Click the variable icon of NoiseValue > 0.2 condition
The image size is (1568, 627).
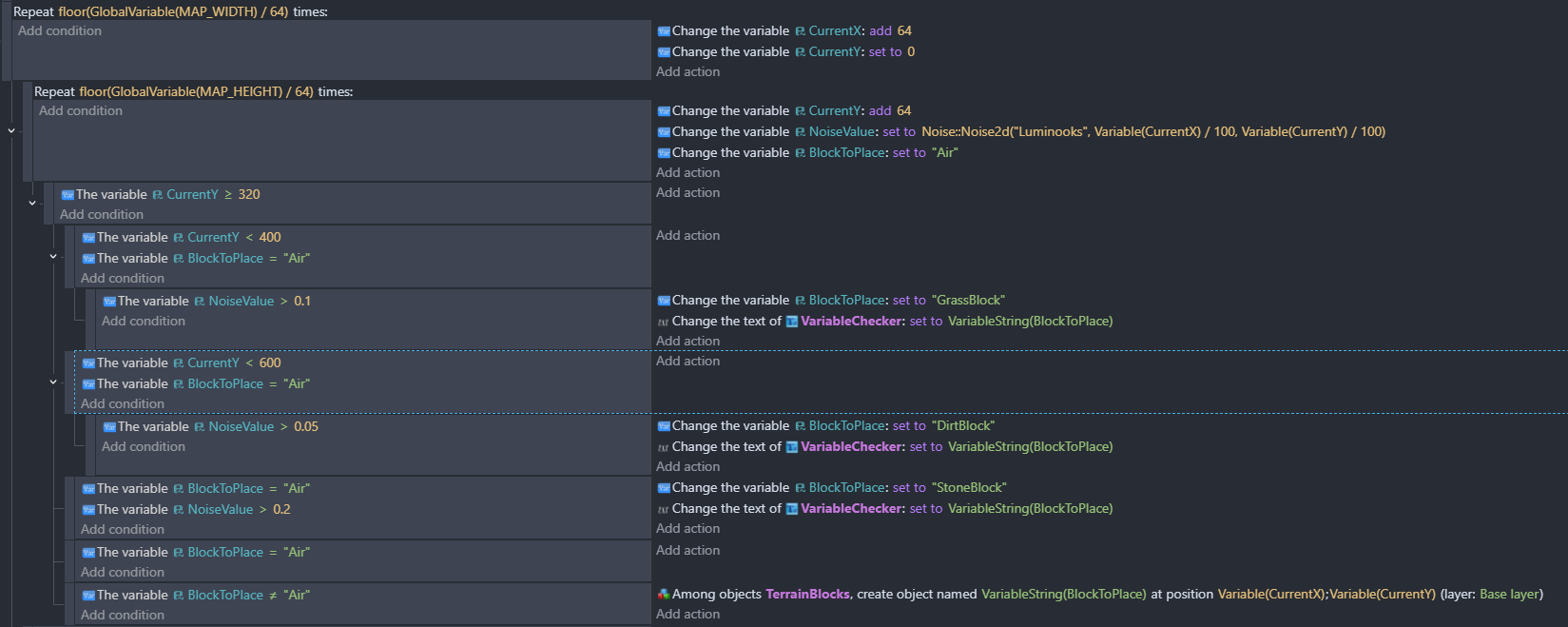click(88, 510)
